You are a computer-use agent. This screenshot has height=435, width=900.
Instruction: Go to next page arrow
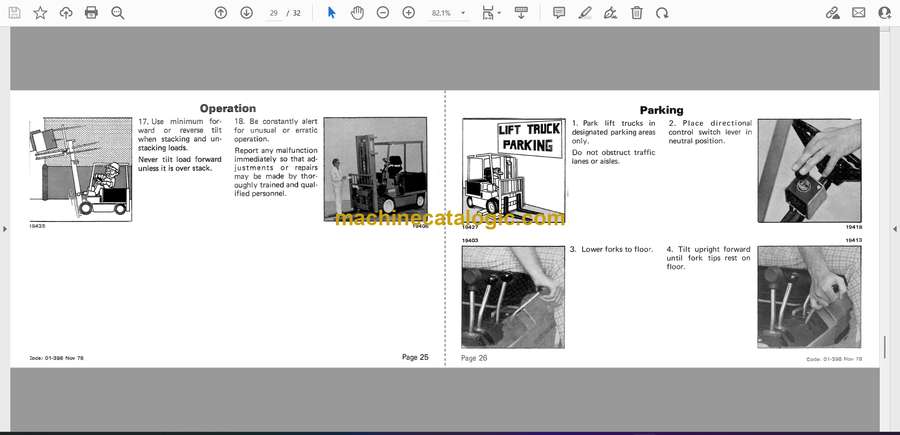coord(246,13)
